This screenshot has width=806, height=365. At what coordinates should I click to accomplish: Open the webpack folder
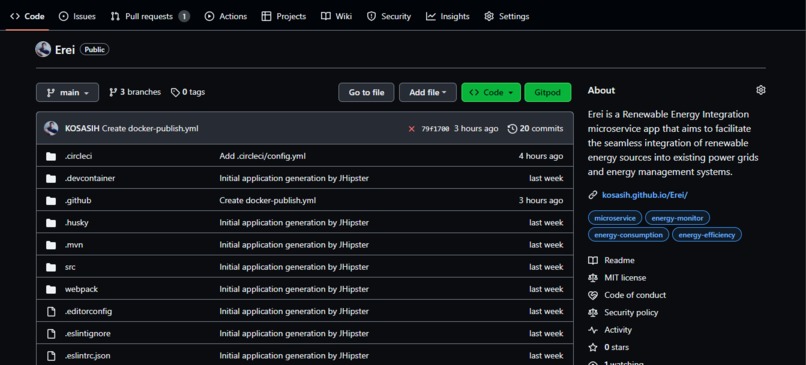coord(81,289)
